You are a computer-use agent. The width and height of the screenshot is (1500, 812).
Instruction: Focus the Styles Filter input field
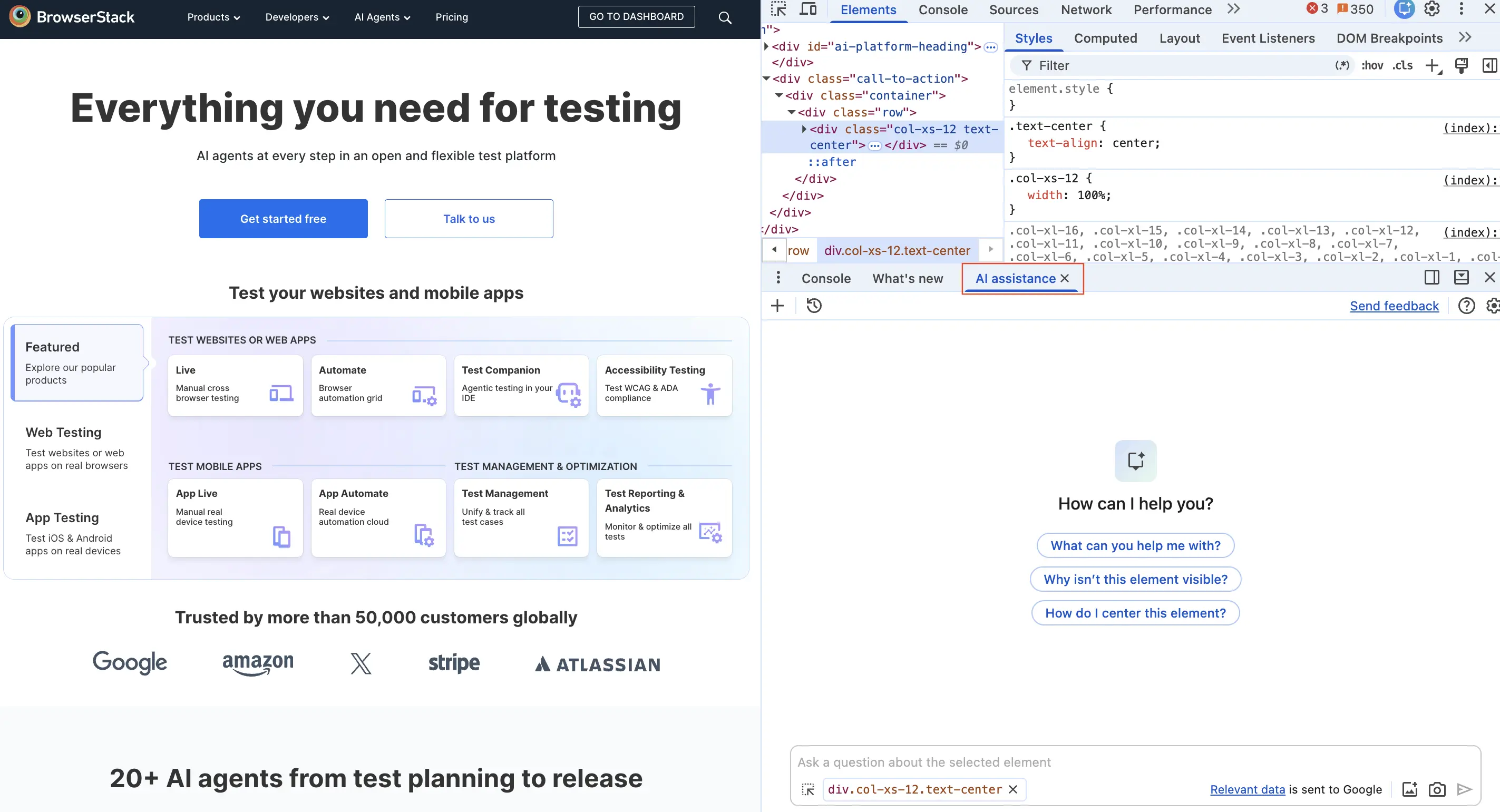(x=1182, y=66)
